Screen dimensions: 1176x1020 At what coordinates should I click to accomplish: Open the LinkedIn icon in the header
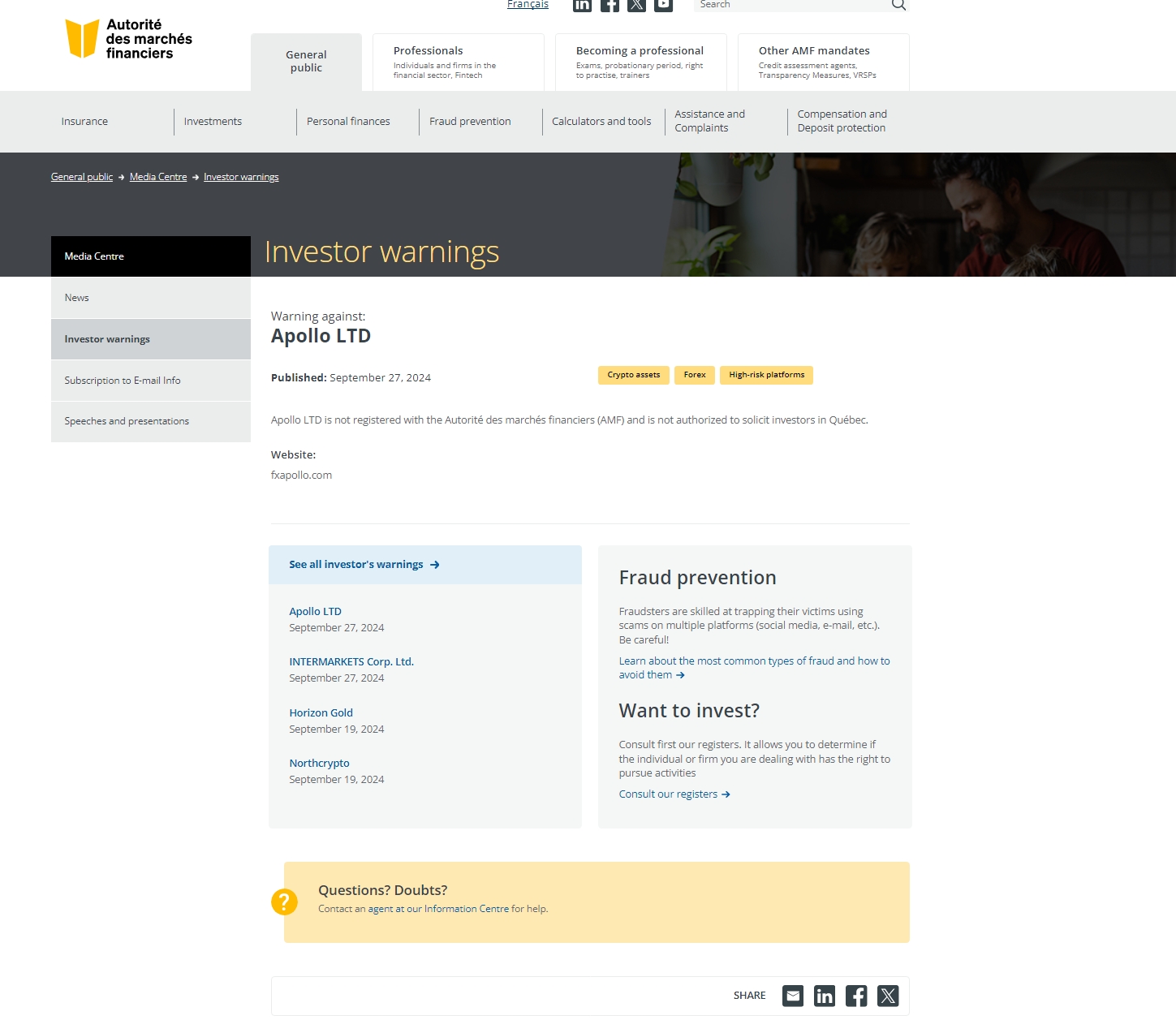(x=582, y=5)
